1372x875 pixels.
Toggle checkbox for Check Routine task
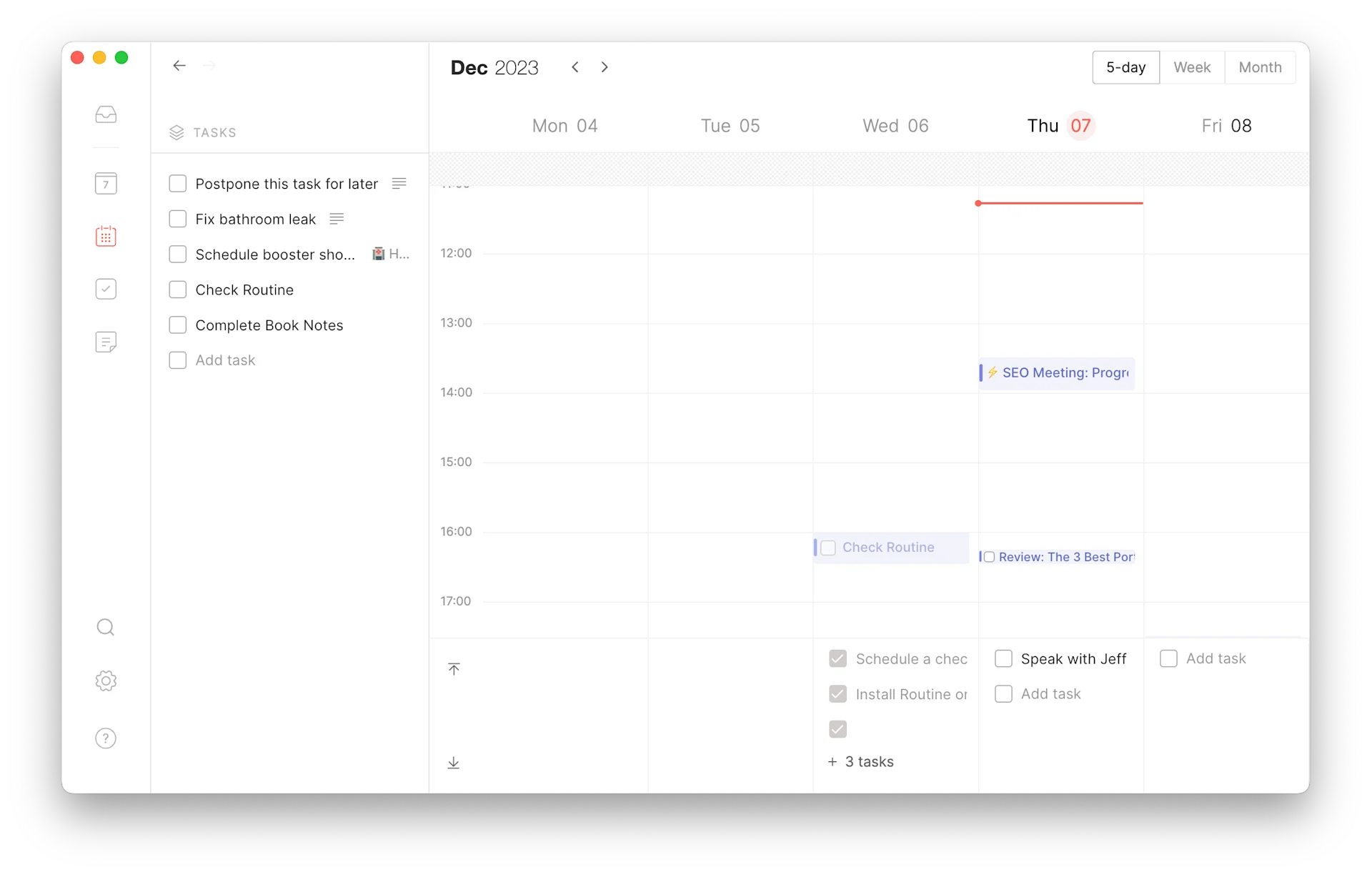tap(178, 289)
